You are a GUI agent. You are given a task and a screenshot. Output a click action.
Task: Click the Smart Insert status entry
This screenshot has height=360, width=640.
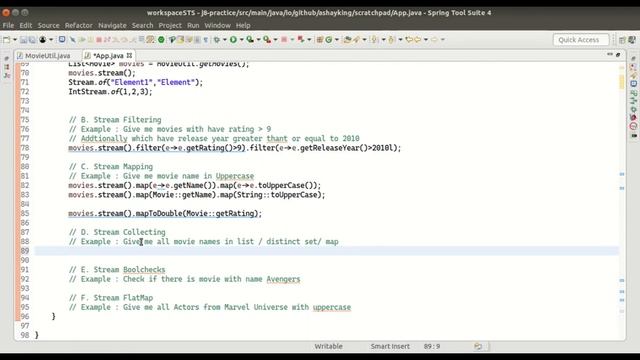390,346
